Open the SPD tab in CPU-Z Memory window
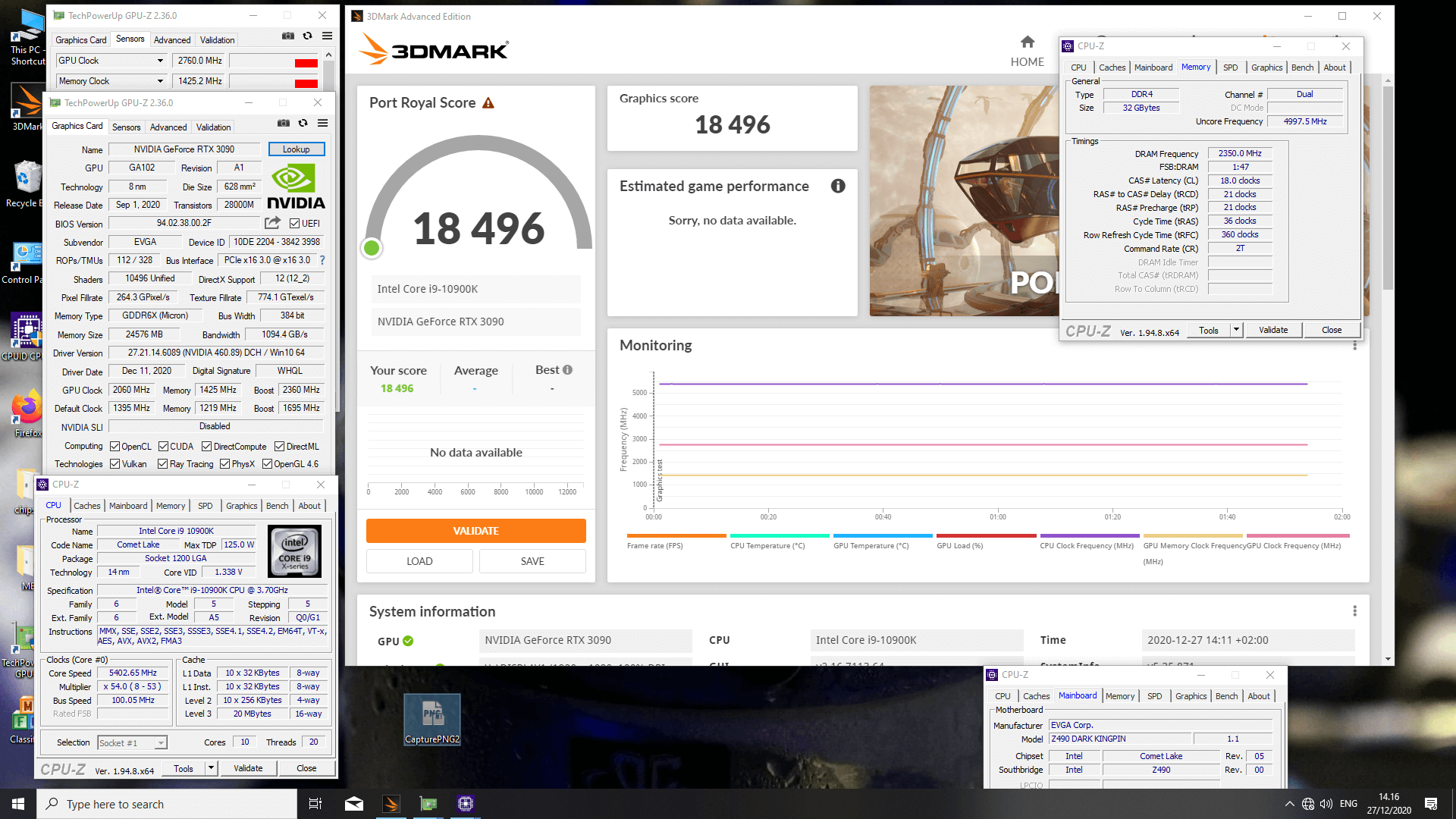This screenshot has height=819, width=1456. click(x=1230, y=67)
